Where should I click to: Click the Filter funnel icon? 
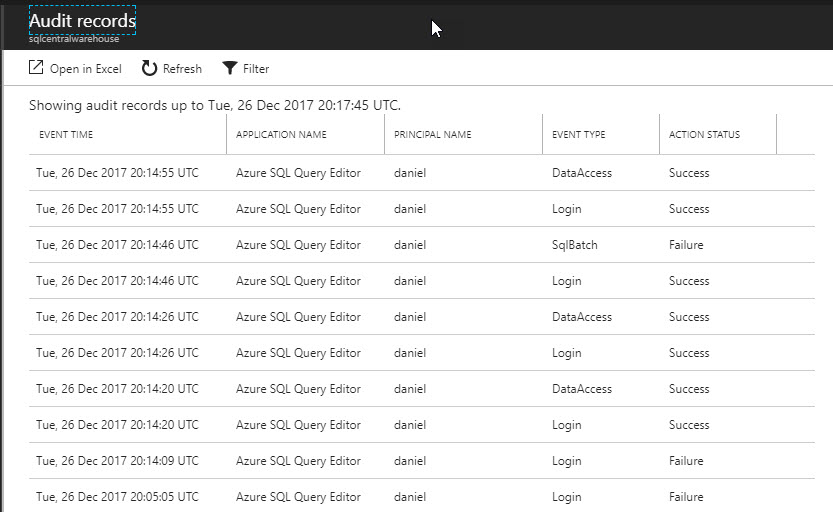(x=230, y=68)
